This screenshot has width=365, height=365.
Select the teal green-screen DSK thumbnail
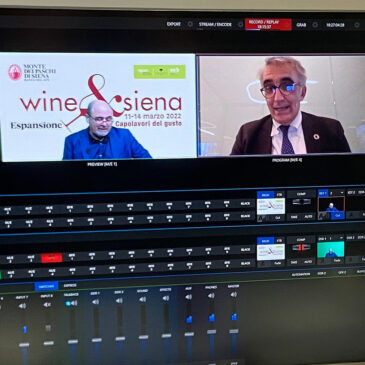[x=330, y=250]
